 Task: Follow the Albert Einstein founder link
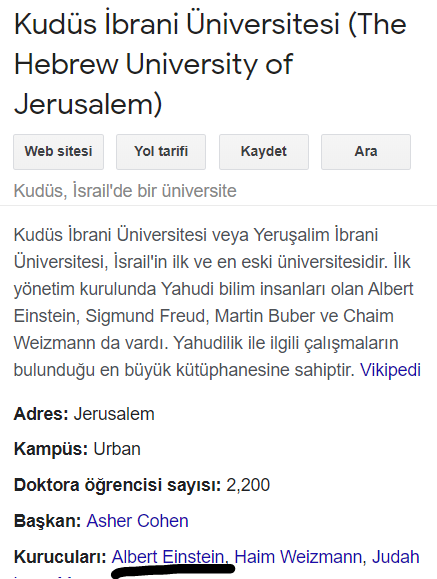(168, 557)
